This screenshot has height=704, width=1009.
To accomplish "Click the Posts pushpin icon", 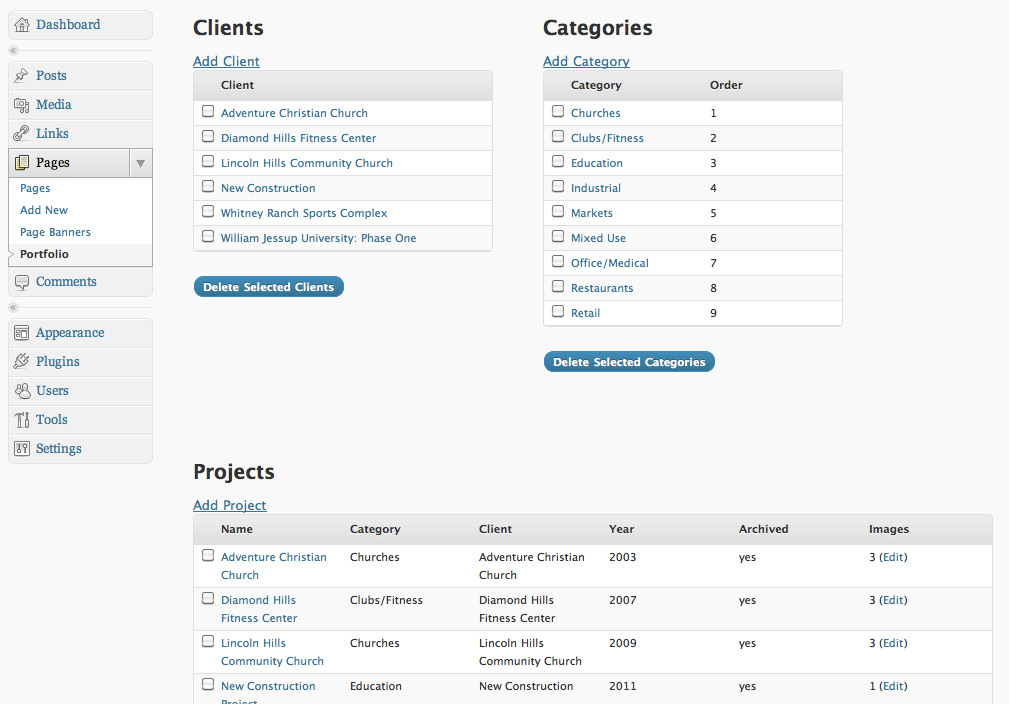I will 21,75.
